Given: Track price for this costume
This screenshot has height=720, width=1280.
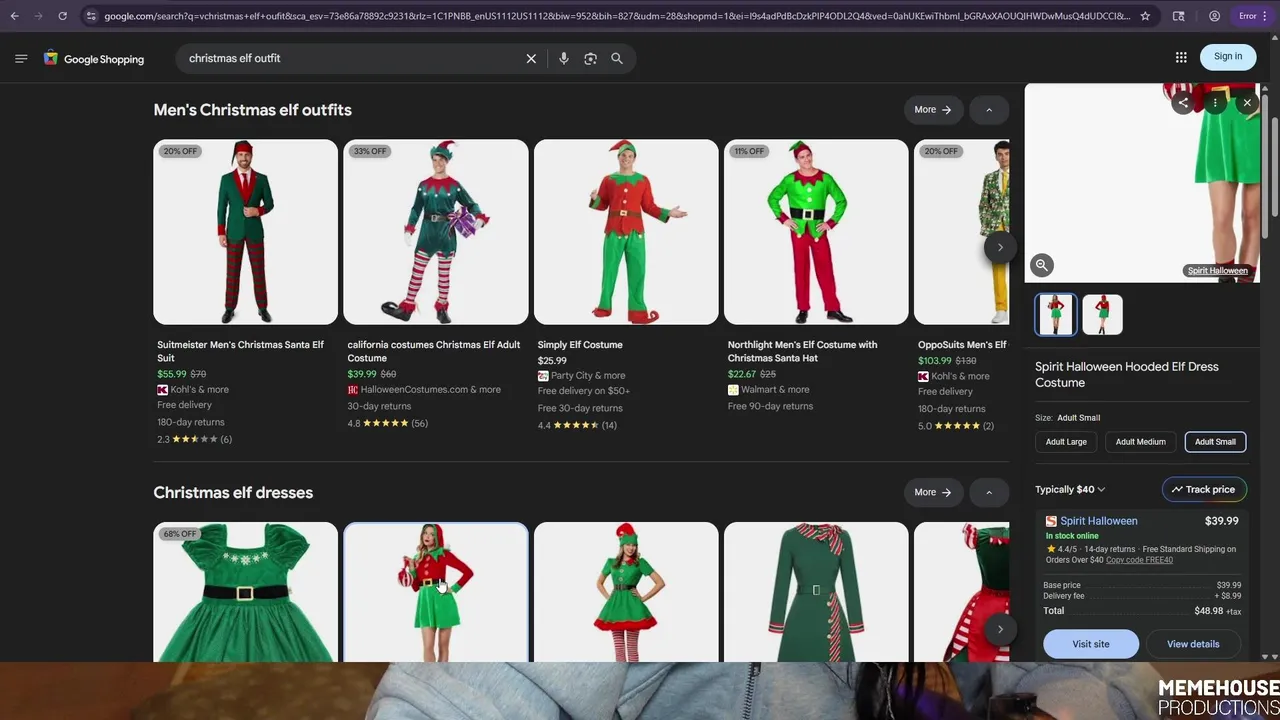Looking at the screenshot, I should pyautogui.click(x=1204, y=490).
